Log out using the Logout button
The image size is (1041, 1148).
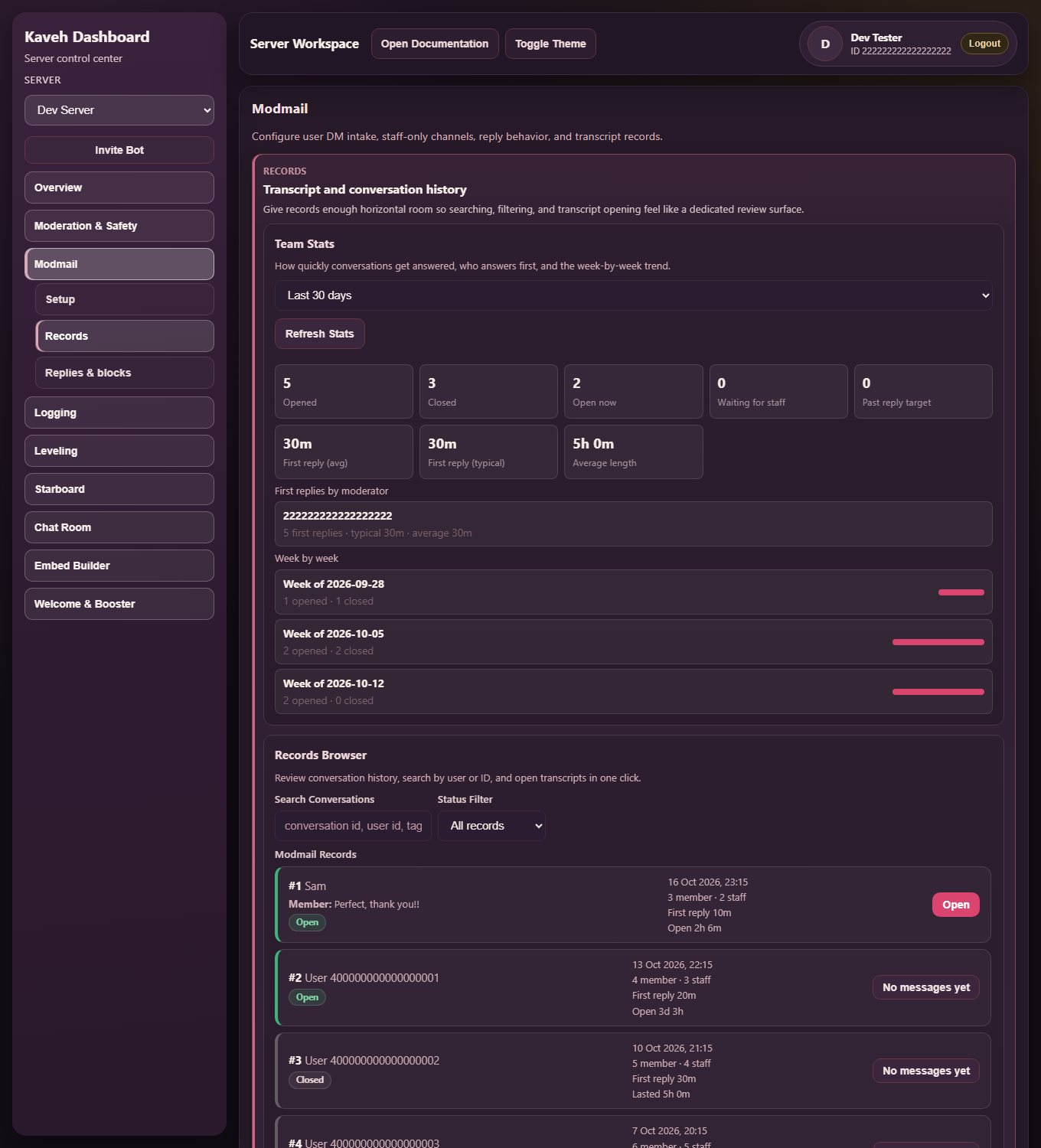click(x=984, y=44)
